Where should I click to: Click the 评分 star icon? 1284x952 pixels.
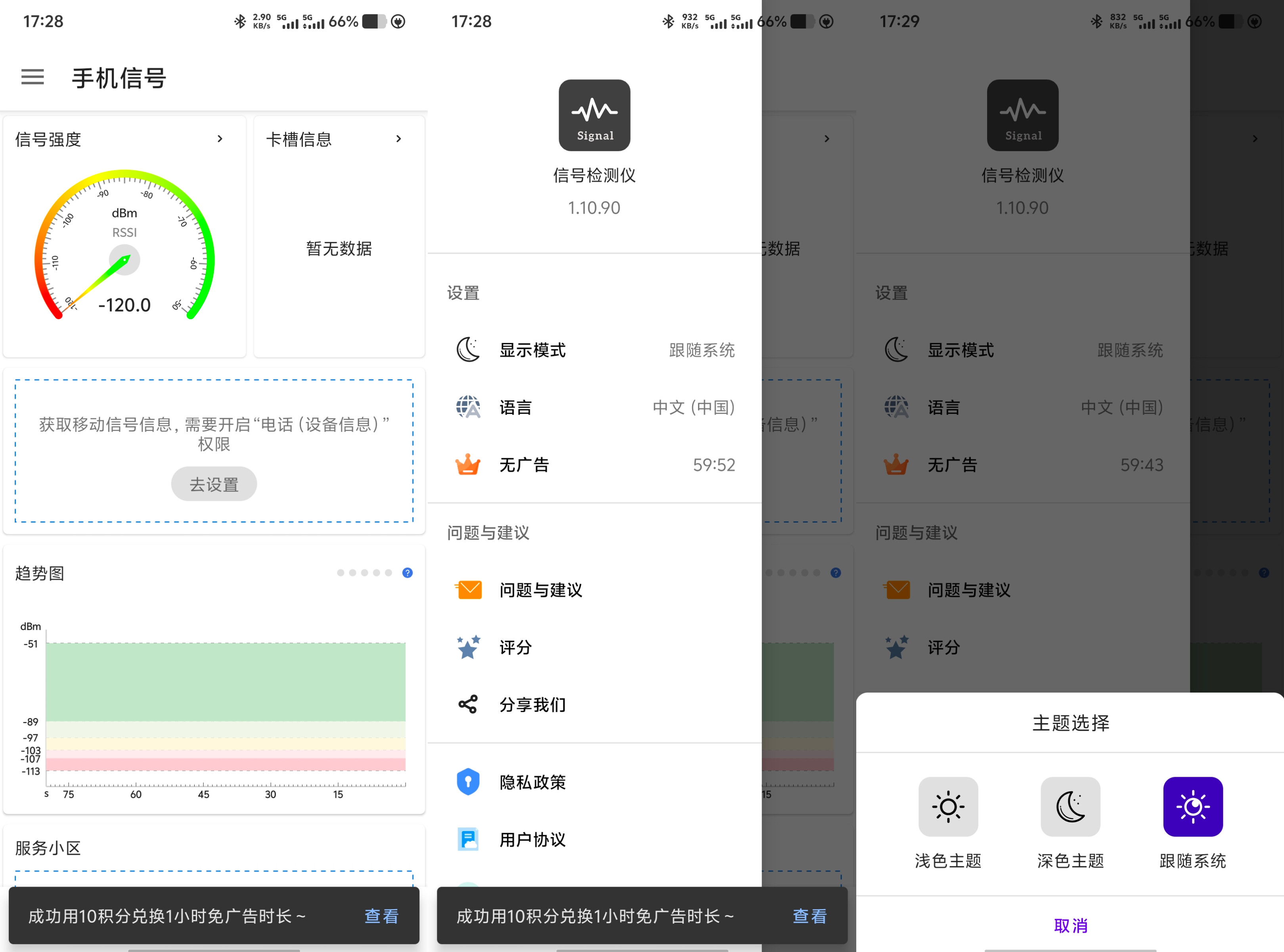point(468,647)
